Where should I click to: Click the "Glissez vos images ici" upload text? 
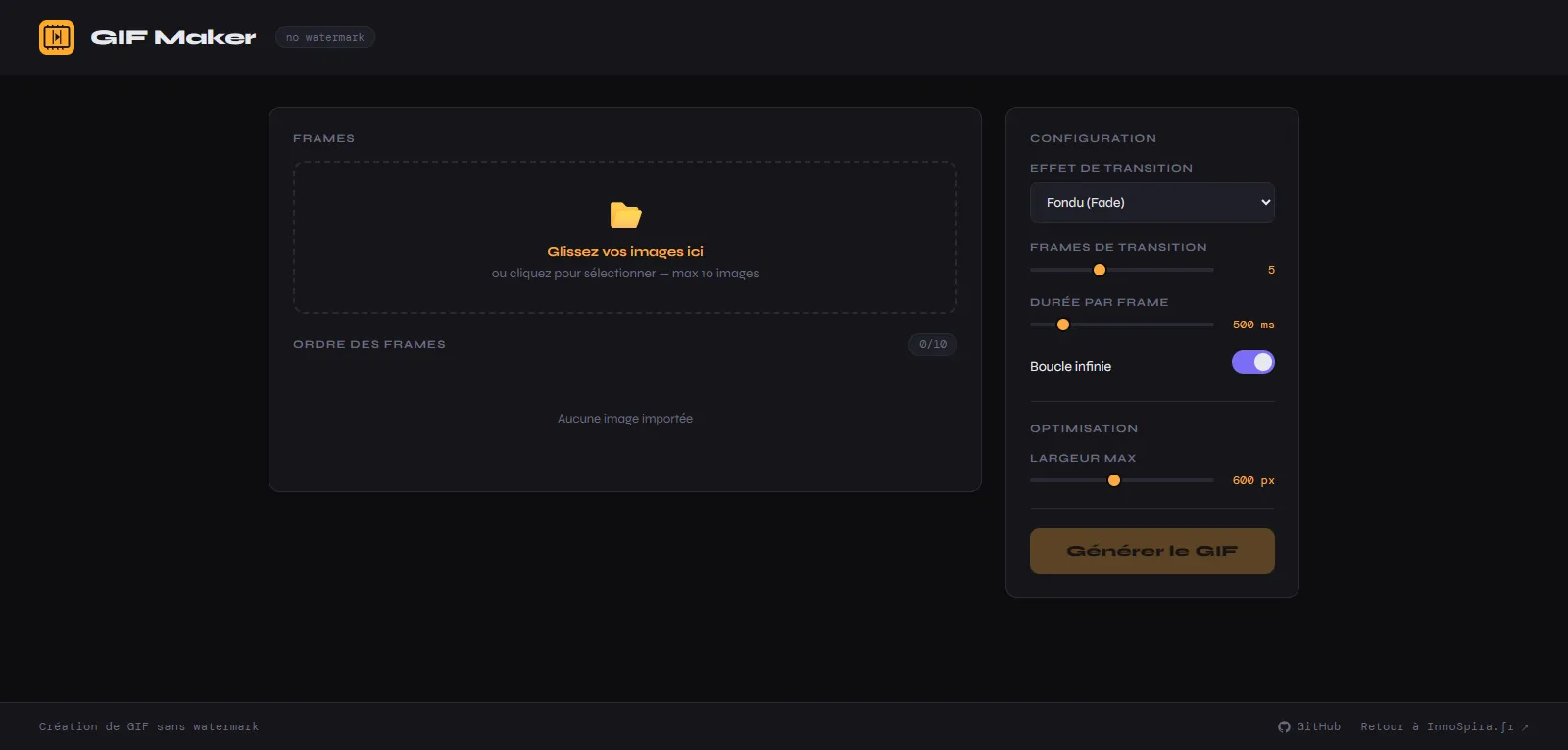(625, 251)
